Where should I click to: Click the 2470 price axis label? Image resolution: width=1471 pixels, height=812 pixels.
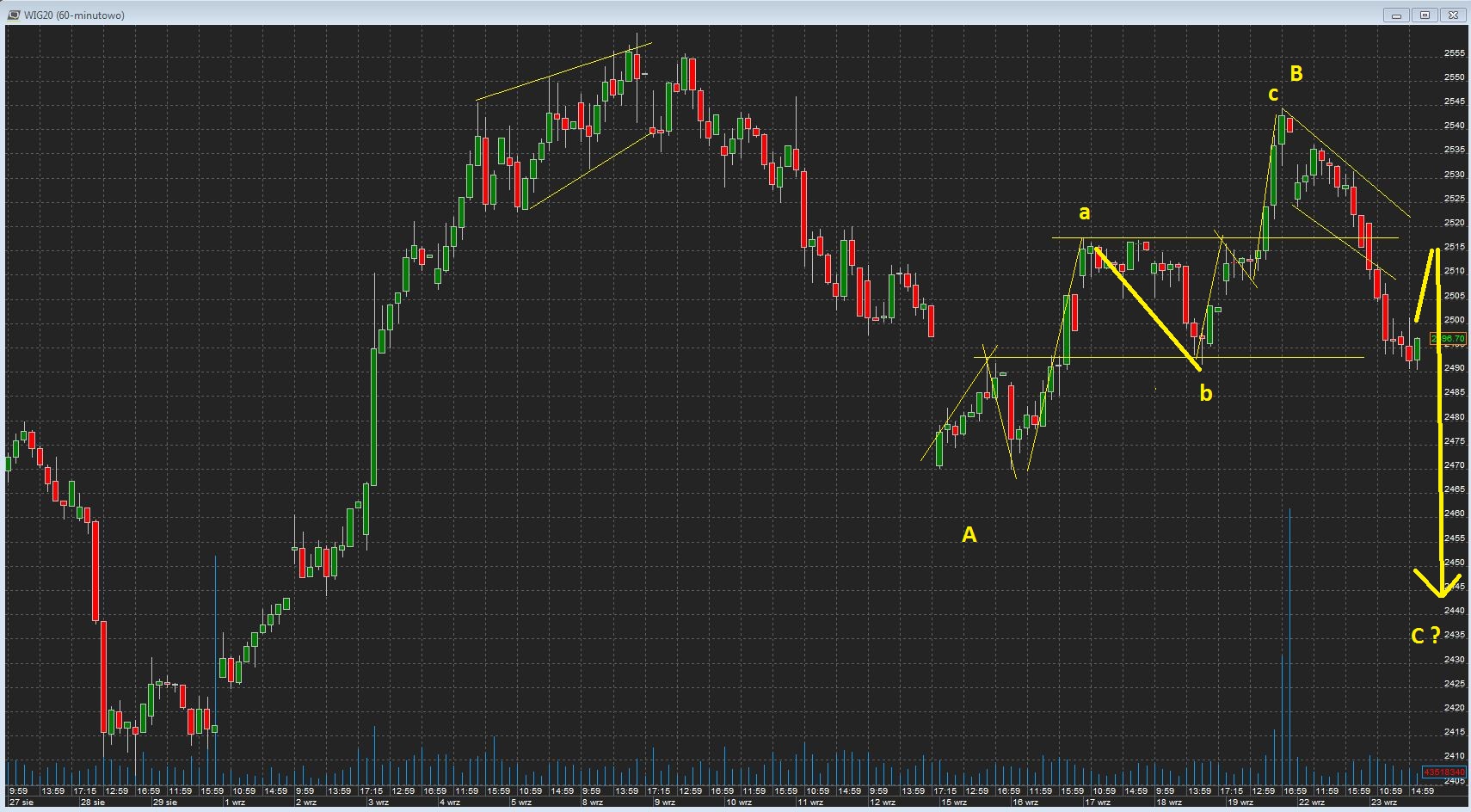[1454, 465]
